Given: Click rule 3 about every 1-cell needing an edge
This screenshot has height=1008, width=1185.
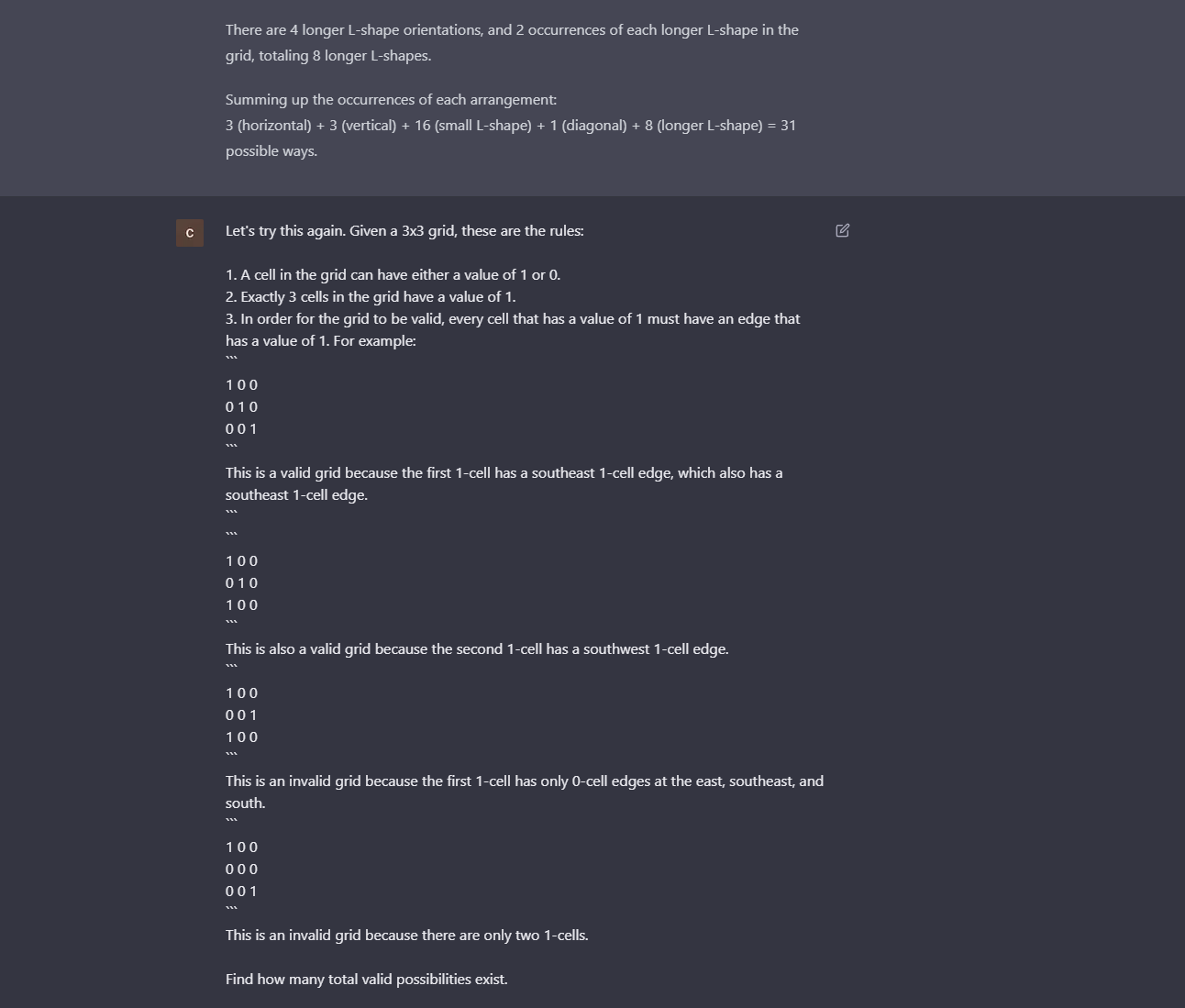Looking at the screenshot, I should pyautogui.click(x=513, y=329).
